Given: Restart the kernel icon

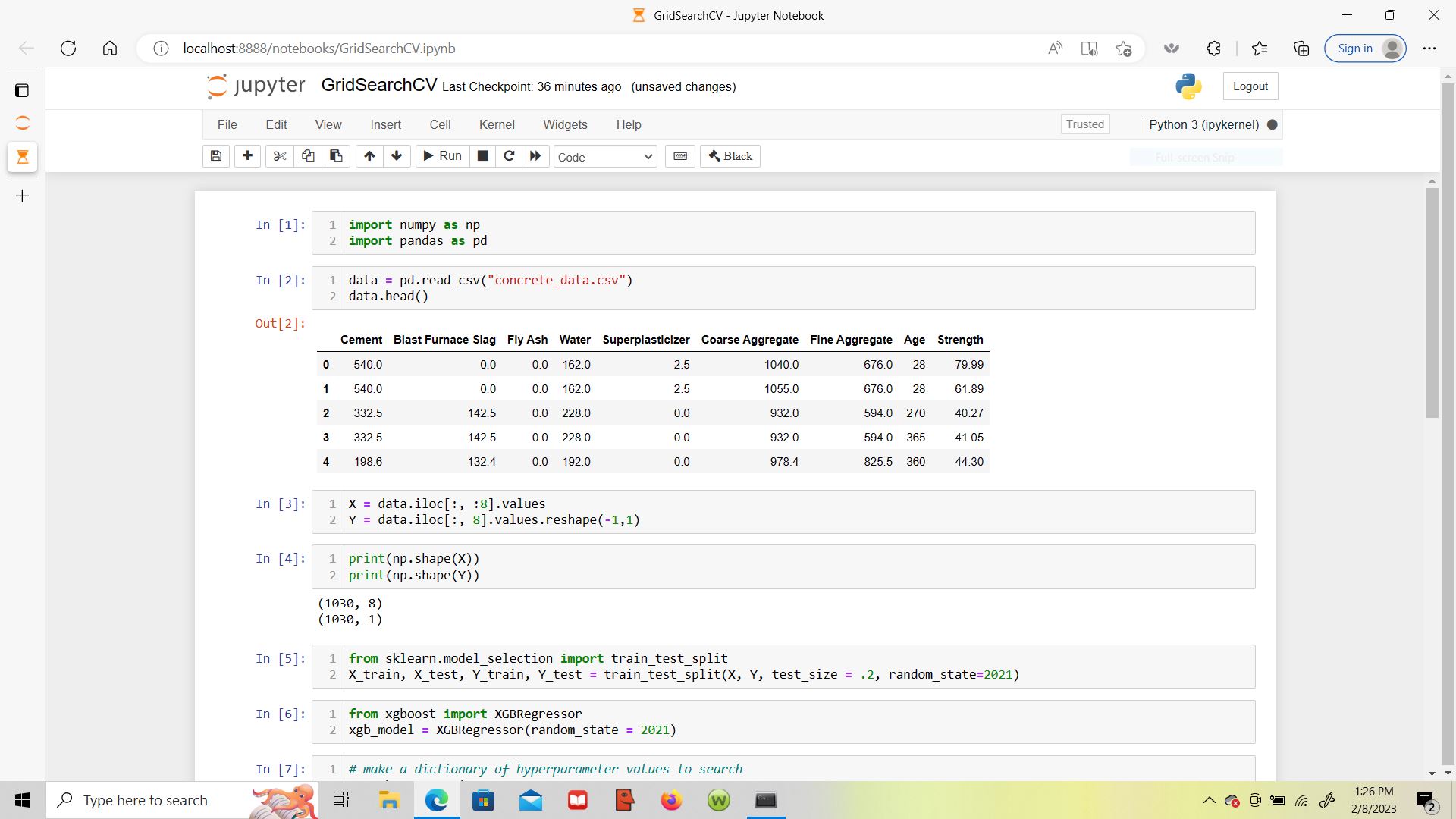Looking at the screenshot, I should [509, 156].
